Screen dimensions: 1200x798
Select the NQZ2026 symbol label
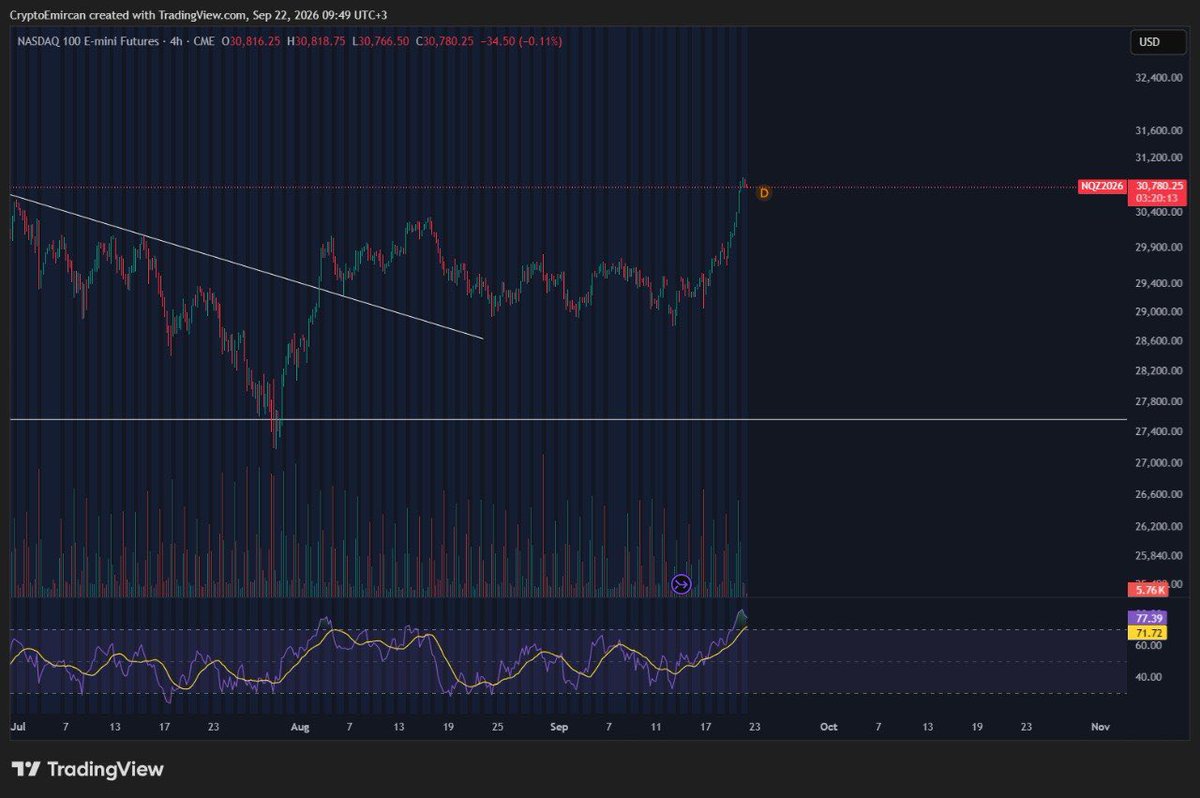tap(1103, 186)
